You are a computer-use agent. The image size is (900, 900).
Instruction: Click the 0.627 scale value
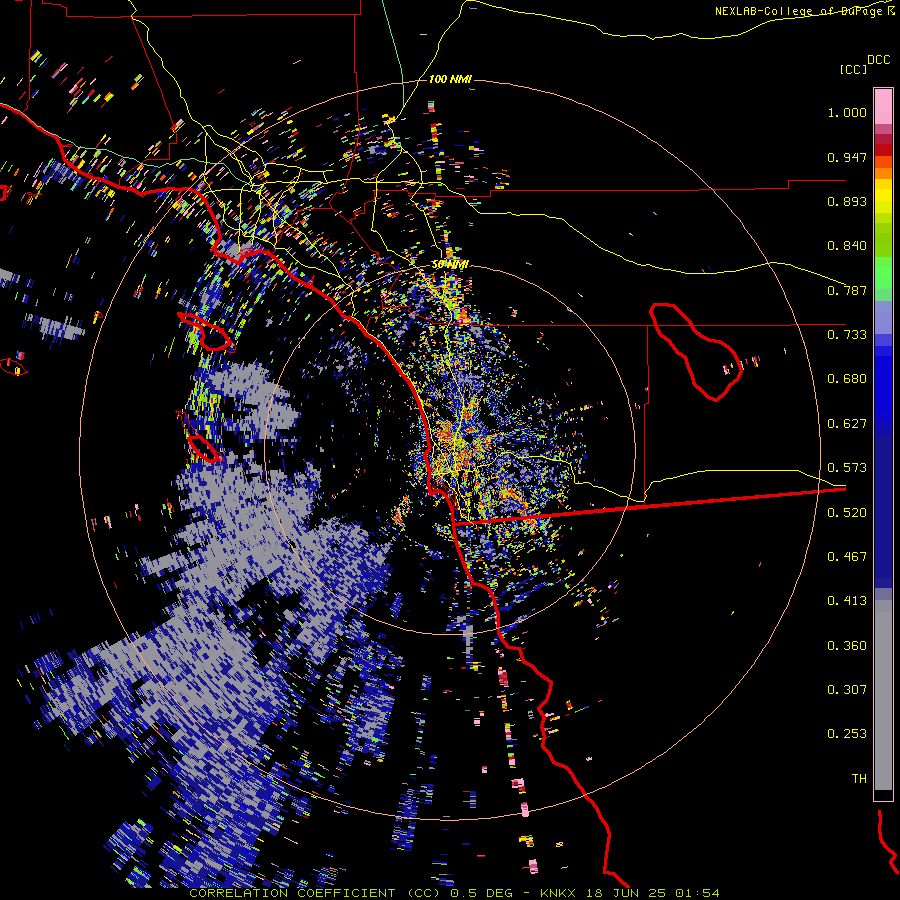(847, 424)
